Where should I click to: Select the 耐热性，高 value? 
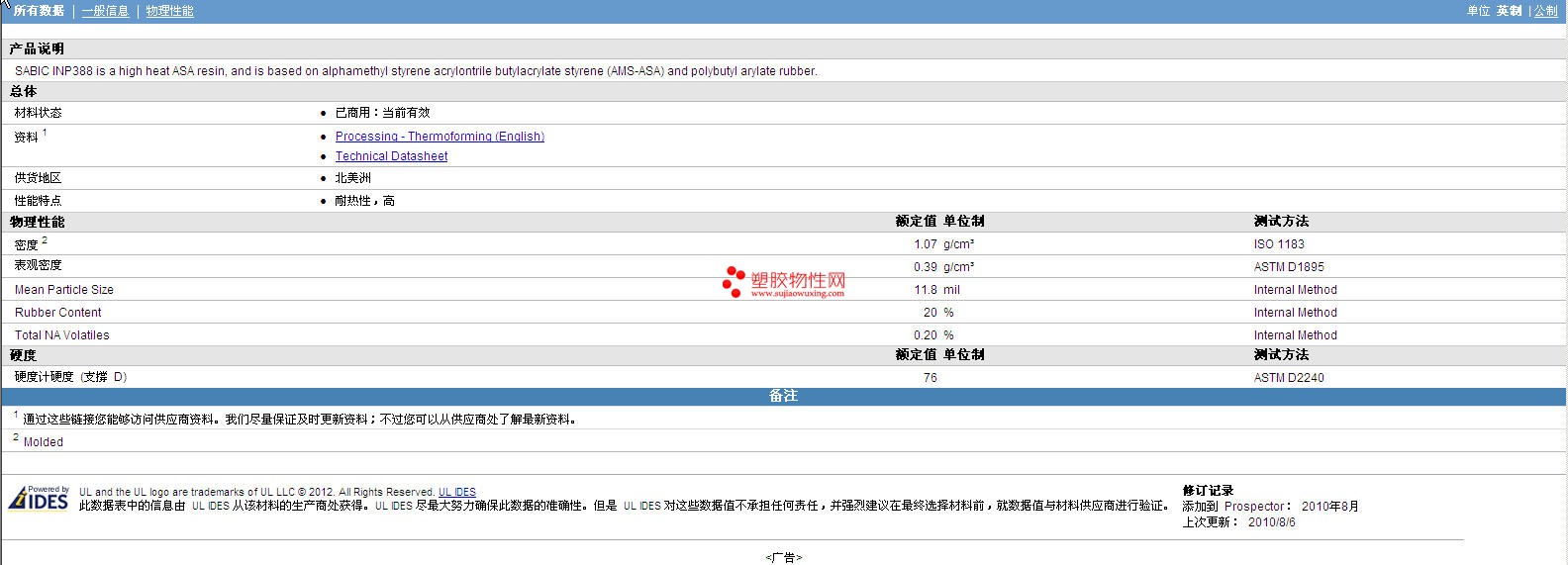pyautogui.click(x=364, y=201)
